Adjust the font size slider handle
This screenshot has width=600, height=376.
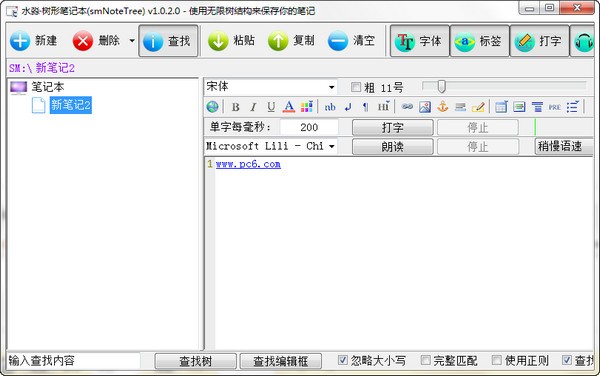pos(441,86)
